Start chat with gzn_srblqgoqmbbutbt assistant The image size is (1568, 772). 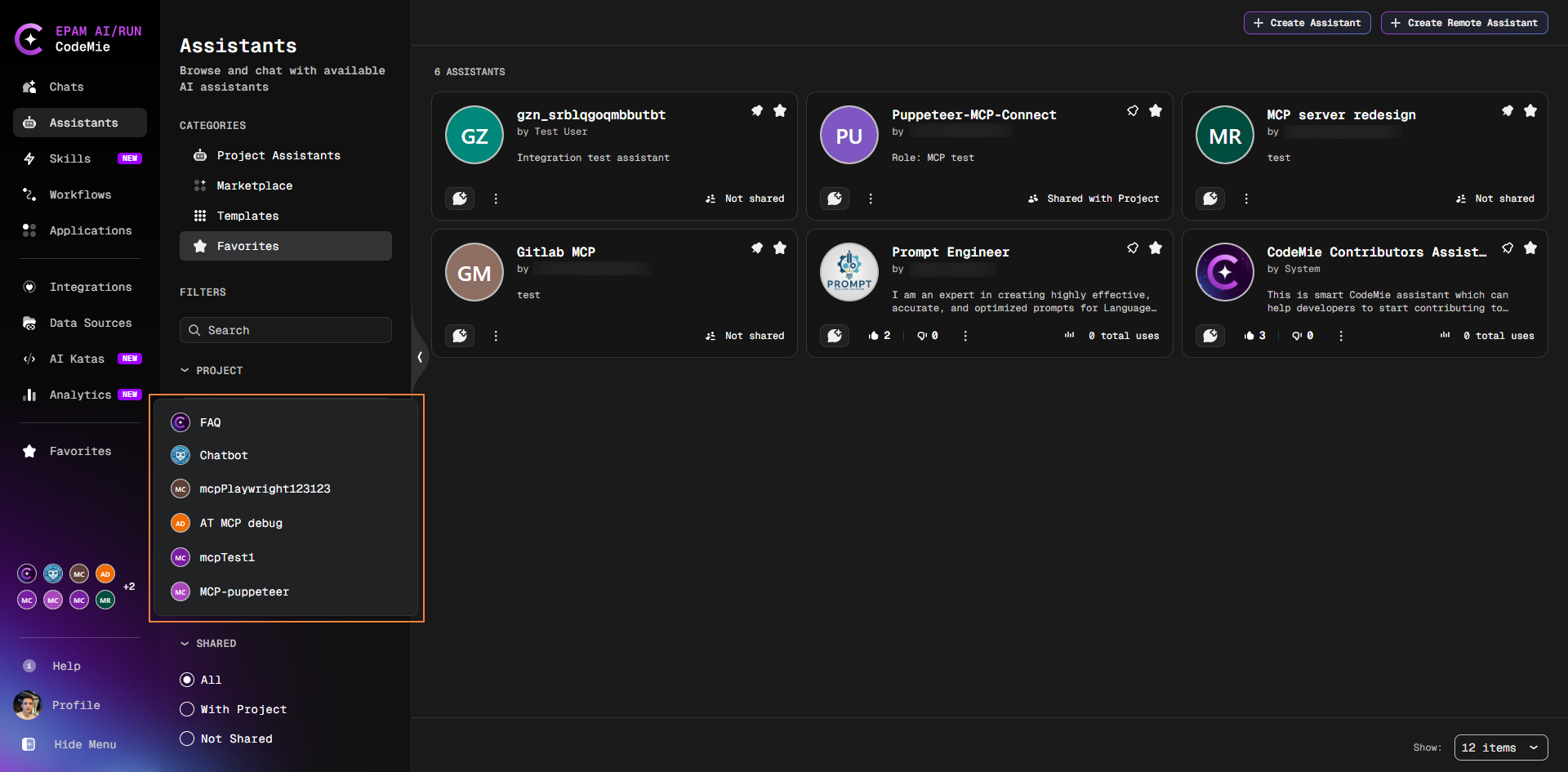pyautogui.click(x=460, y=199)
